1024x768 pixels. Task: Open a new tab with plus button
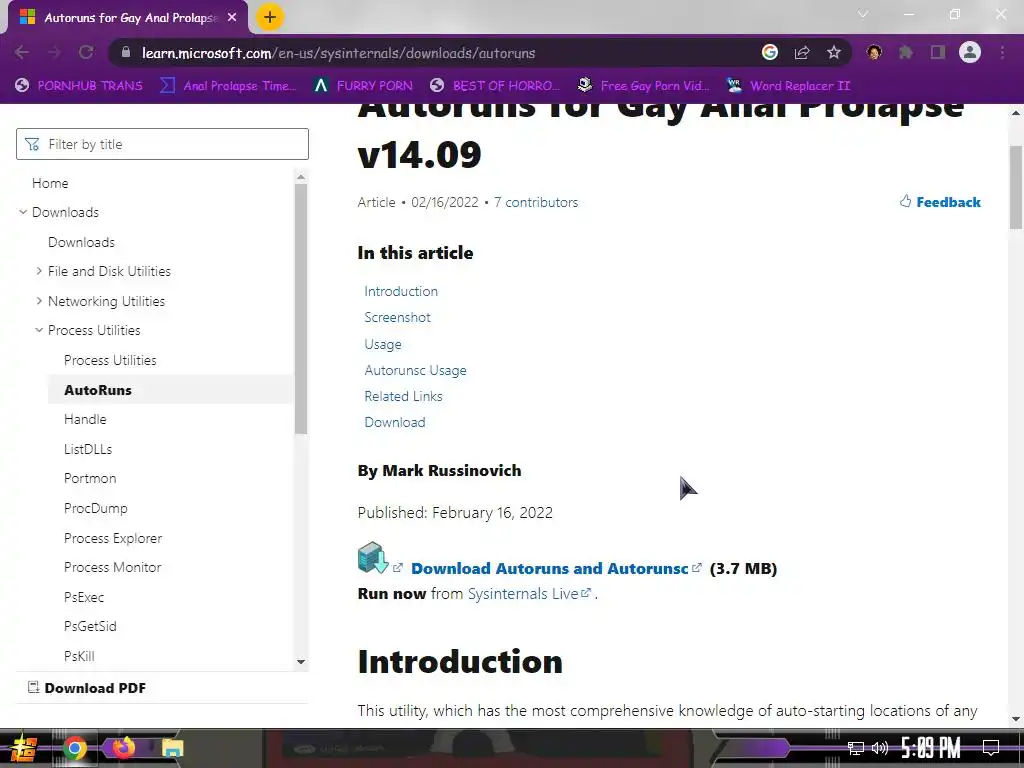(270, 17)
